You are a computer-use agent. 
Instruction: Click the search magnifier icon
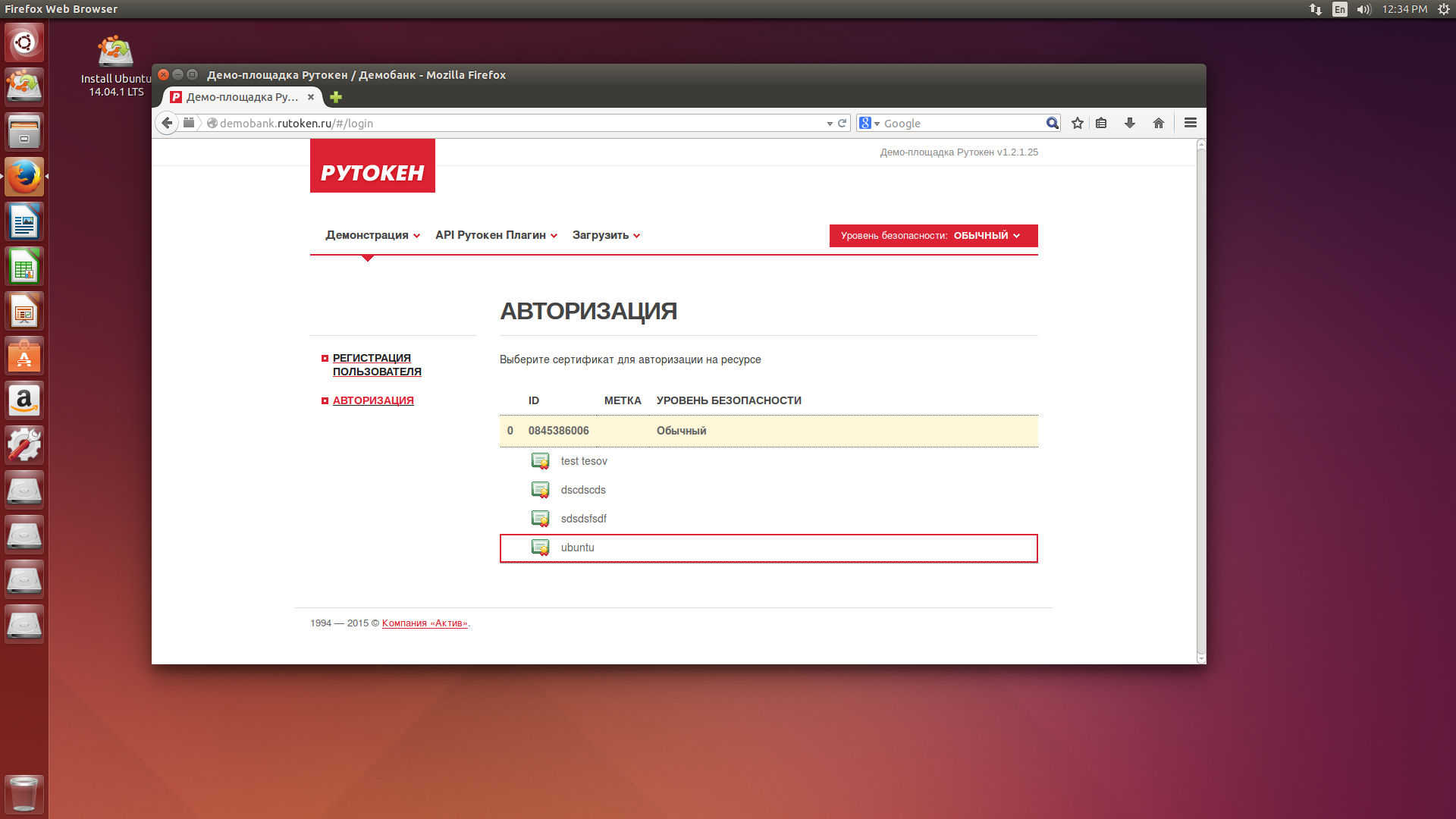coord(1052,123)
